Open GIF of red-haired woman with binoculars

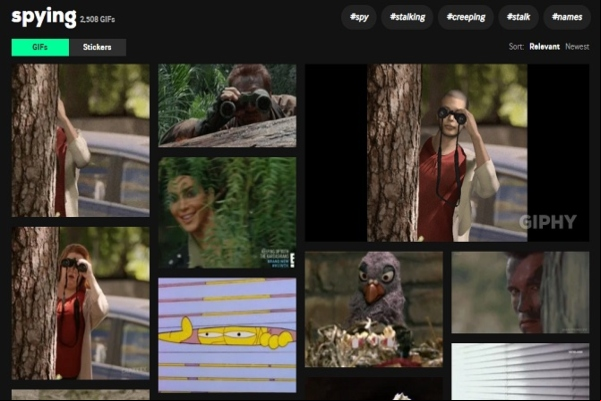click(x=80, y=303)
